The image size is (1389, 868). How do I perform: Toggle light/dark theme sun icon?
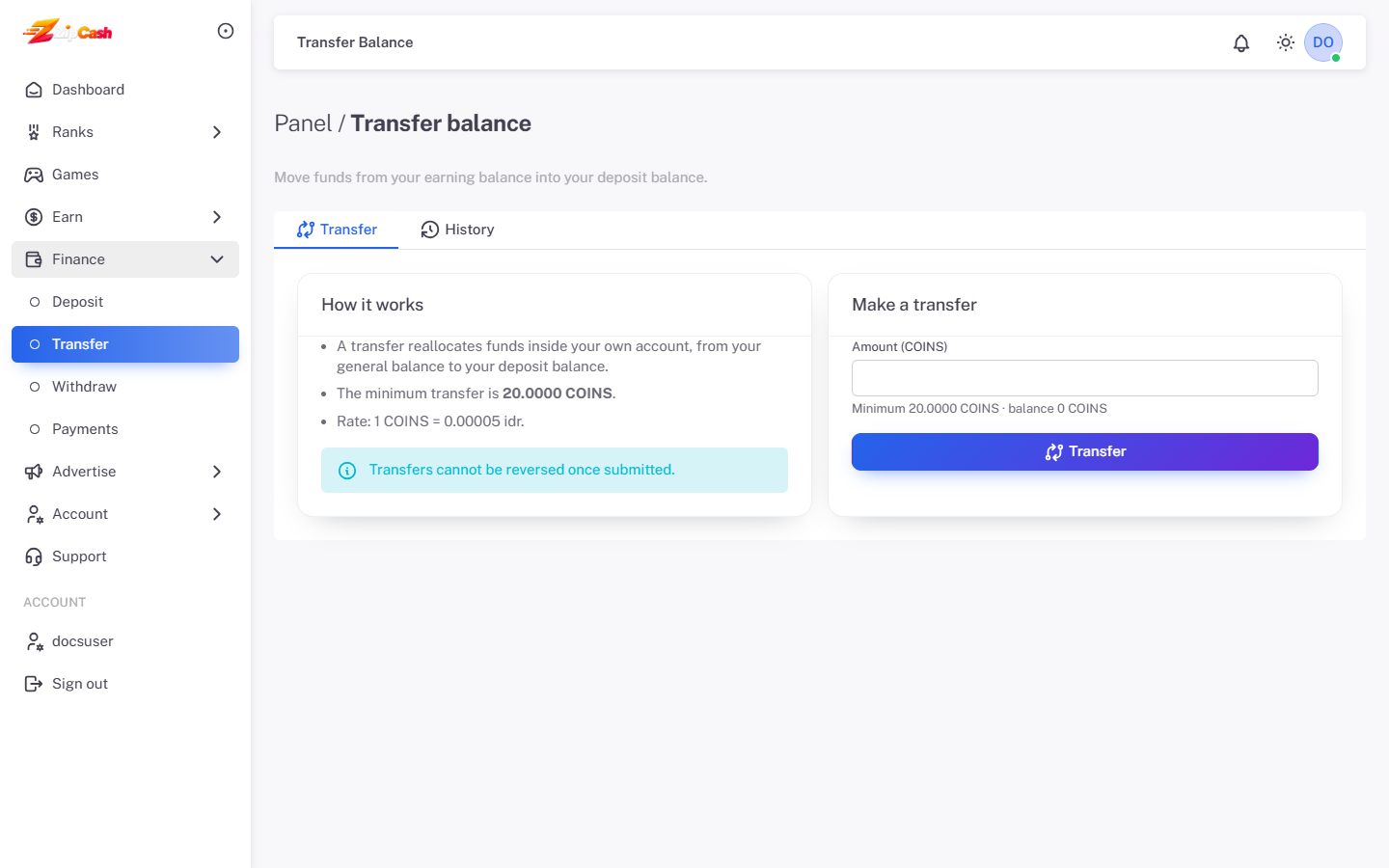point(1286,42)
